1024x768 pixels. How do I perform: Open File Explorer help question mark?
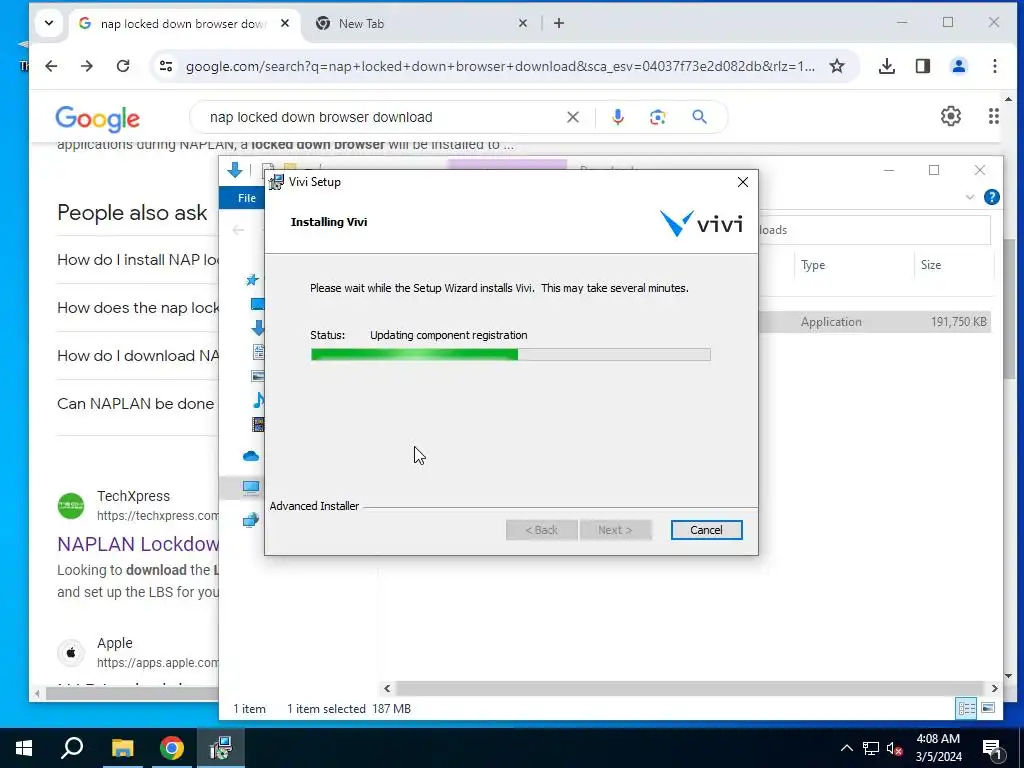click(991, 197)
